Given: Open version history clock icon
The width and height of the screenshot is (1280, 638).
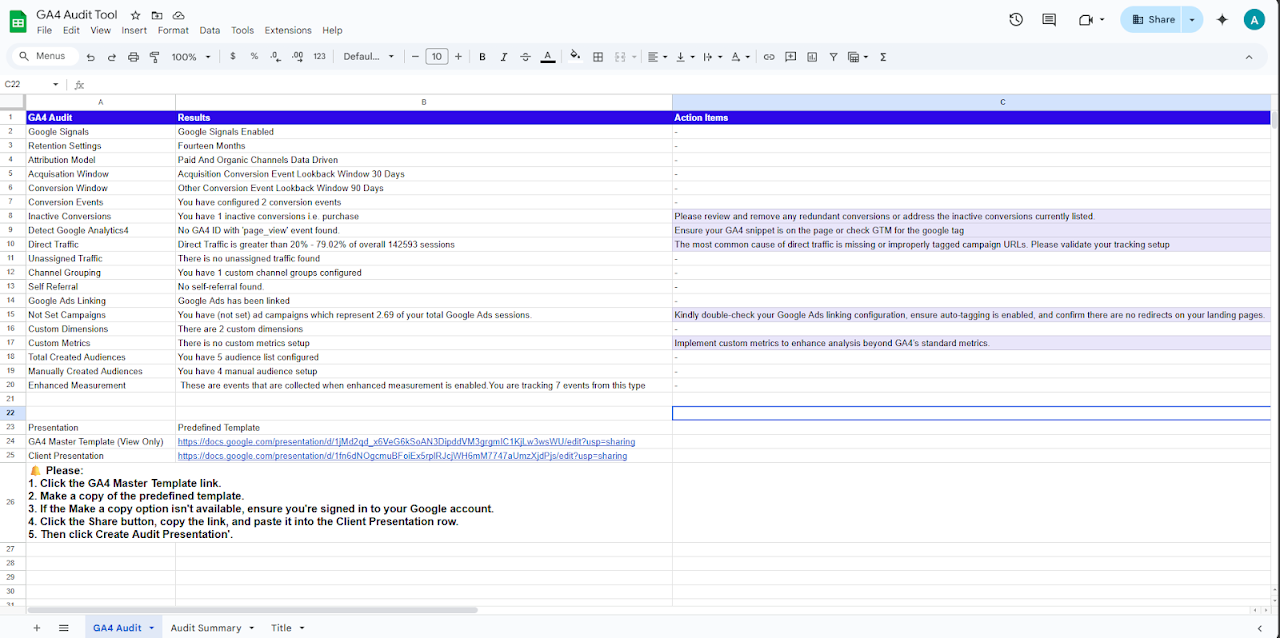Looking at the screenshot, I should coord(1016,19).
